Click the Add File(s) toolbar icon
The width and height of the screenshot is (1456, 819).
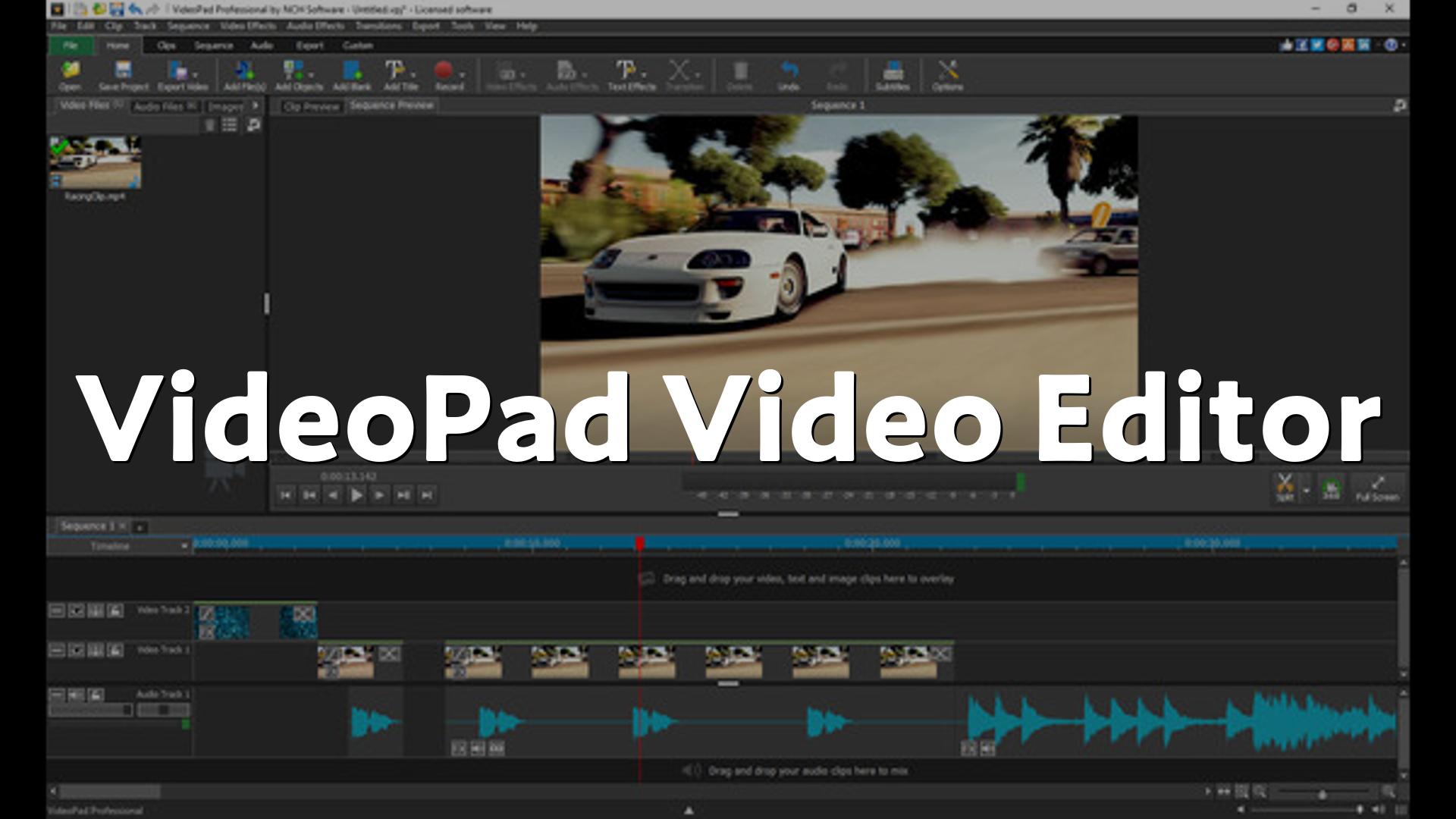coord(244,75)
